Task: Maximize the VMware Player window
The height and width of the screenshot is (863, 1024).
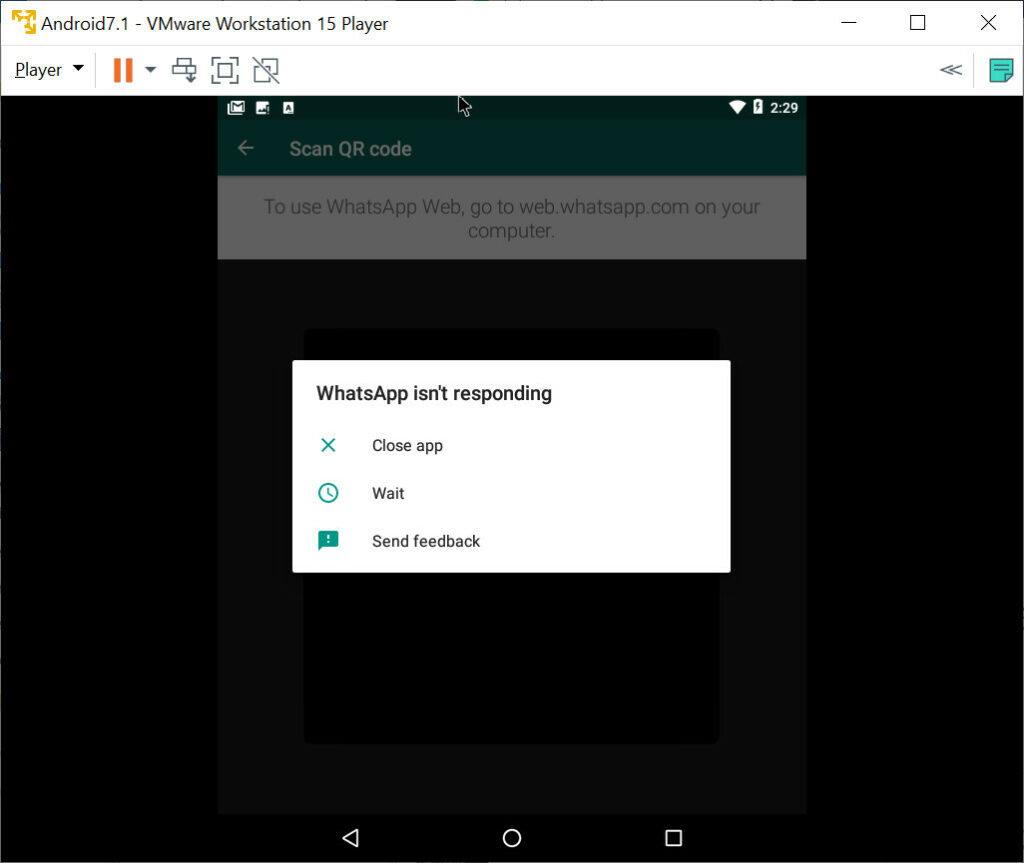Action: pyautogui.click(x=918, y=22)
